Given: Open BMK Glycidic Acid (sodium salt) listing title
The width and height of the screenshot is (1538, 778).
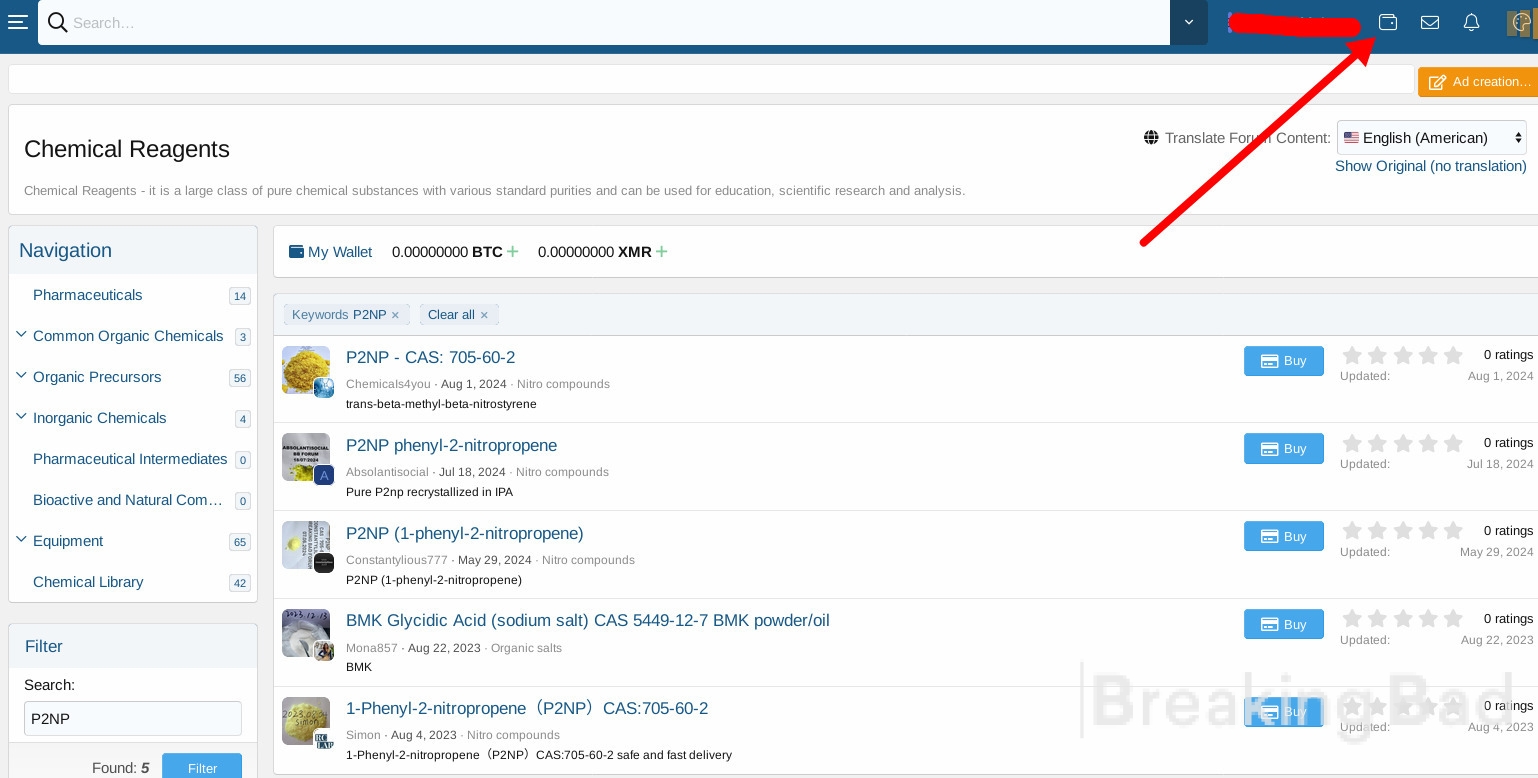Looking at the screenshot, I should [x=587, y=621].
